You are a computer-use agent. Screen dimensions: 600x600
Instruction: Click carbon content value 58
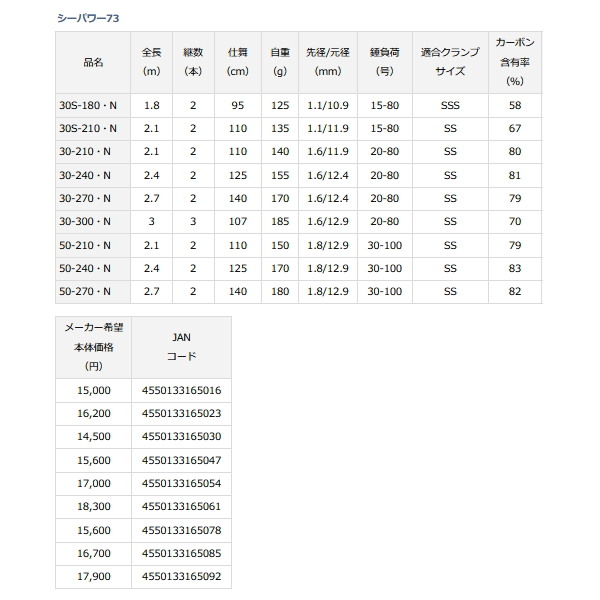click(x=515, y=105)
